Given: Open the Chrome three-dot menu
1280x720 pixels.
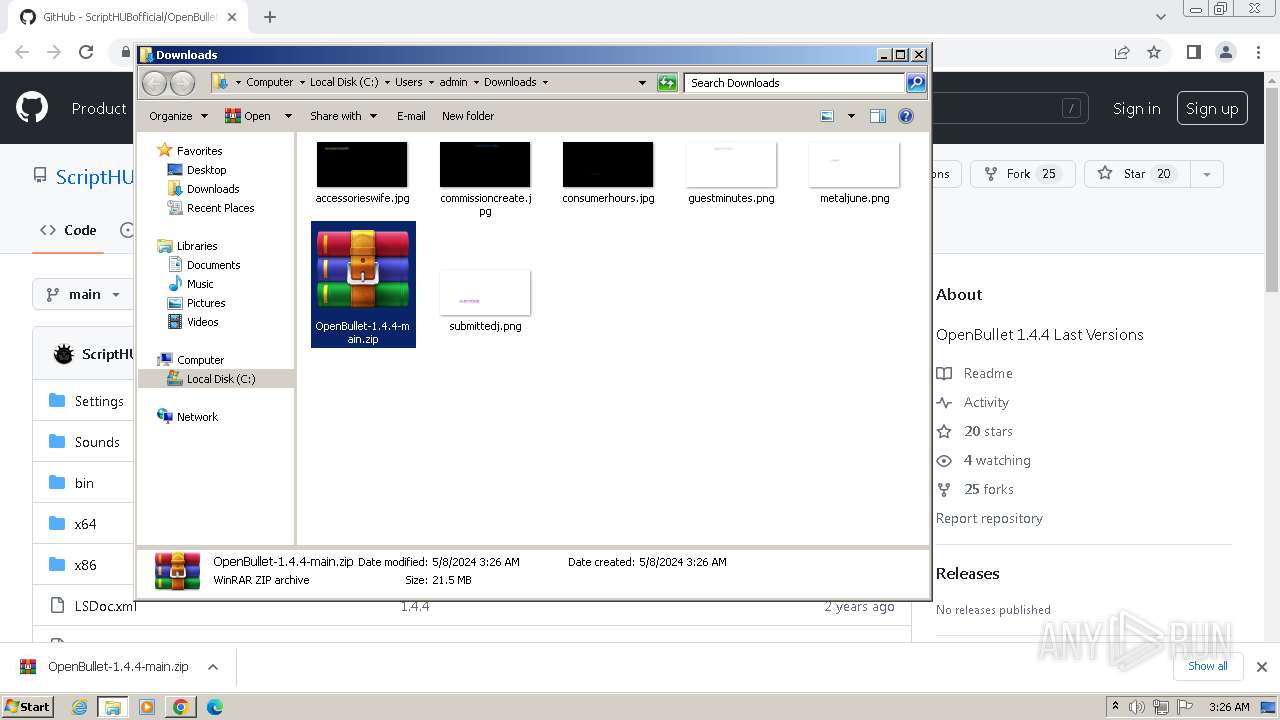Looking at the screenshot, I should 1258,52.
